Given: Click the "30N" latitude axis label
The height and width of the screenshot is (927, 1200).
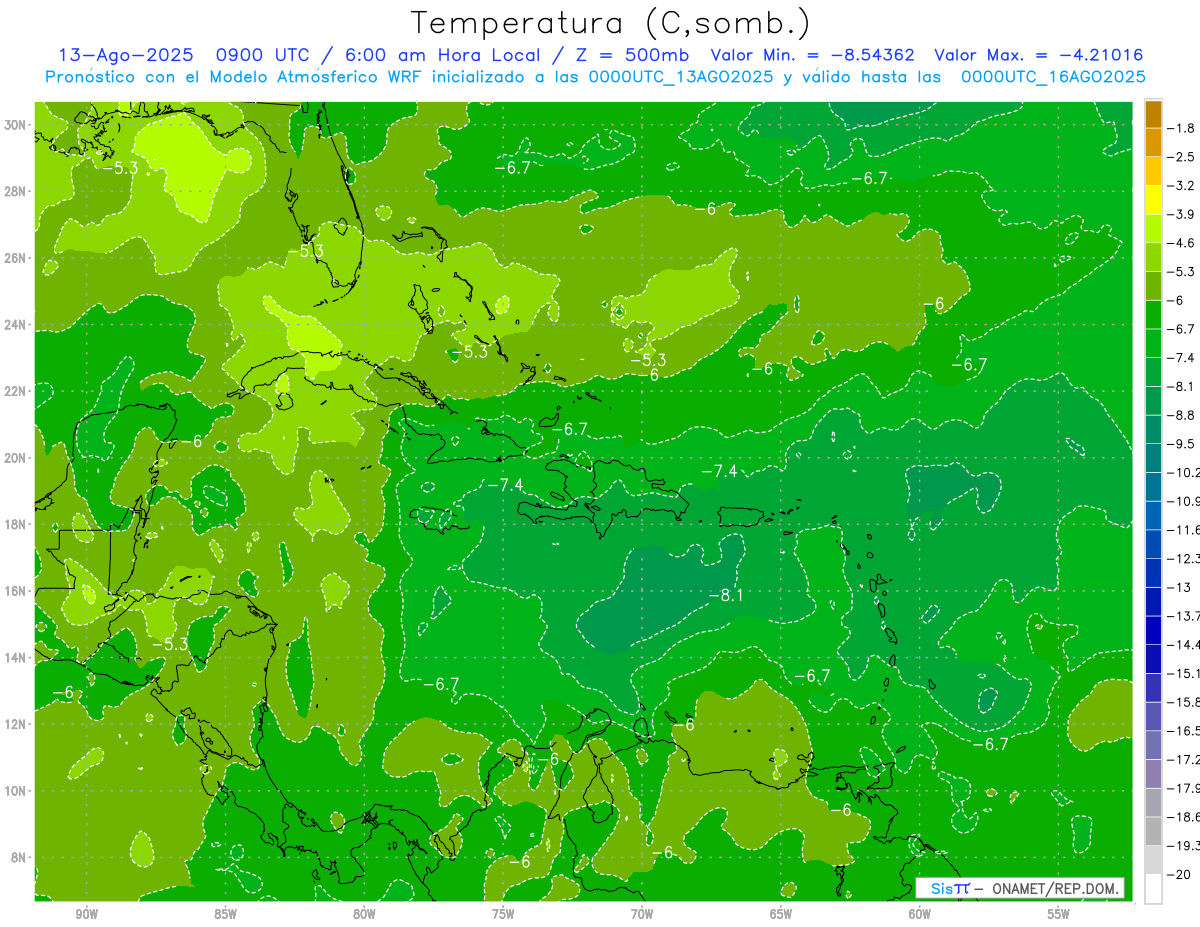Looking at the screenshot, I should point(16,125).
